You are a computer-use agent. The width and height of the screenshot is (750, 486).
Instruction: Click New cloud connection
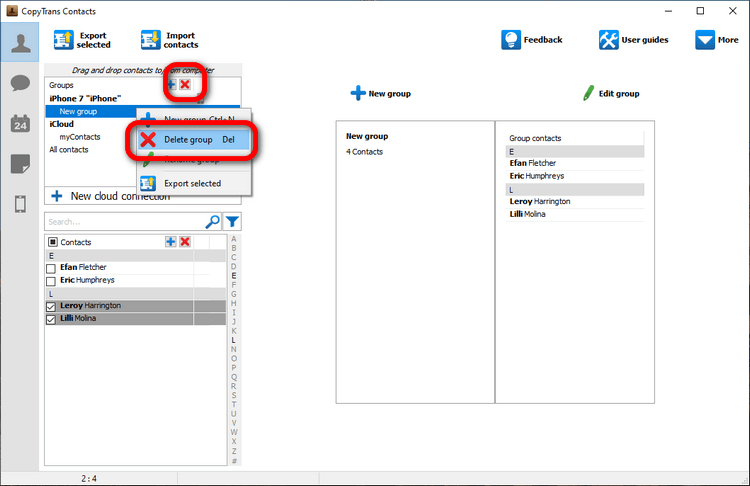pyautogui.click(x=111, y=196)
